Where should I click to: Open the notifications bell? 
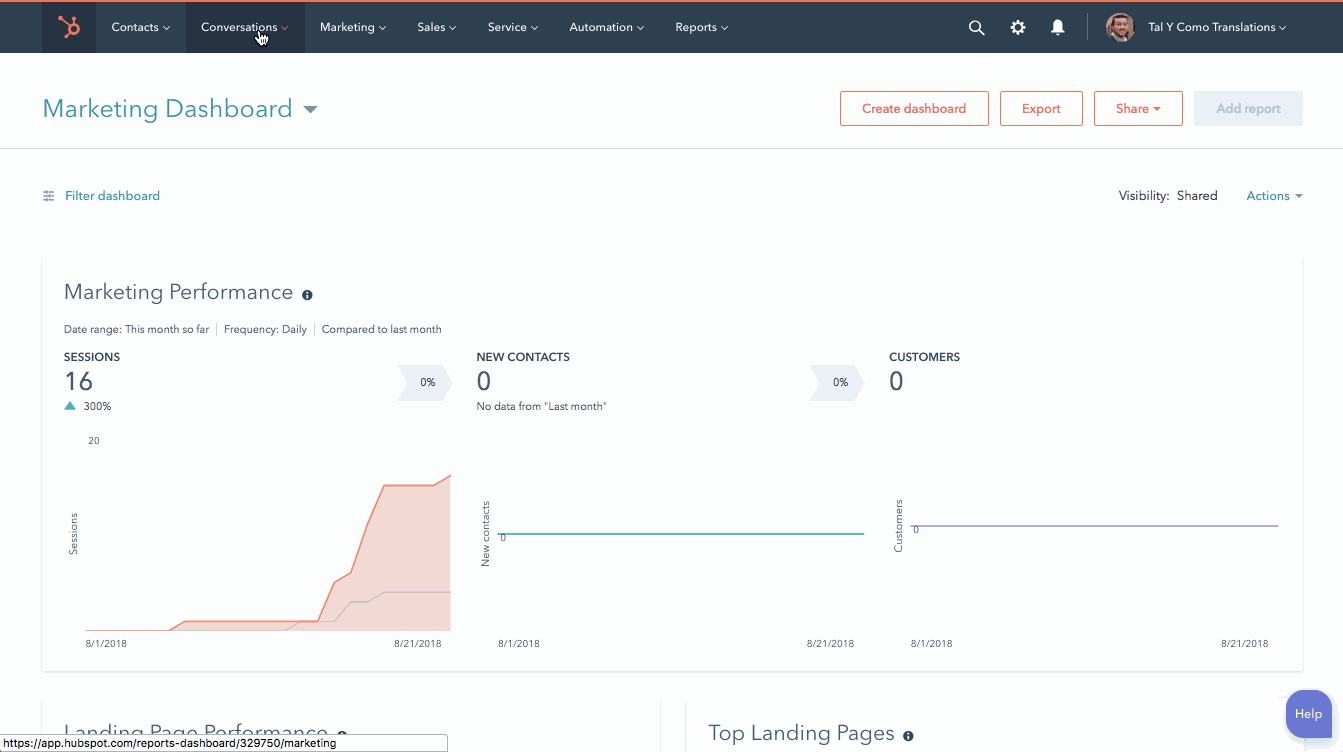pyautogui.click(x=1057, y=28)
